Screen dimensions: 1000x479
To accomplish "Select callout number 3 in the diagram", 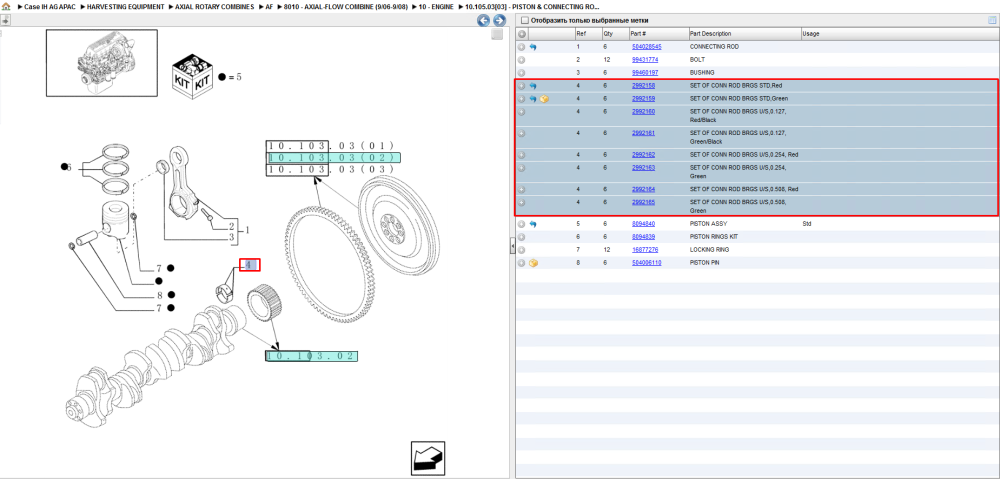I will (232, 239).
